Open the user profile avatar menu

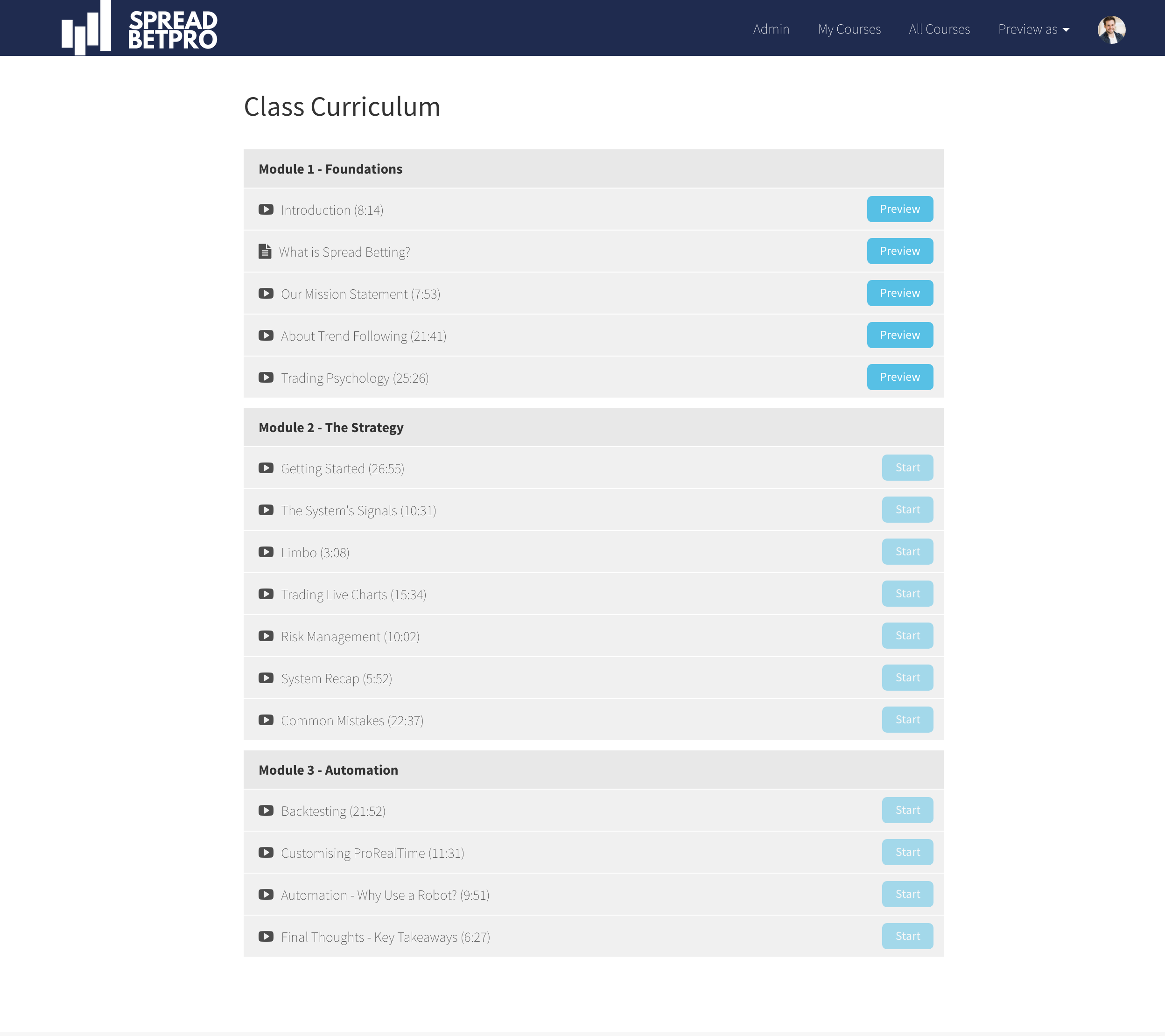pos(1111,29)
